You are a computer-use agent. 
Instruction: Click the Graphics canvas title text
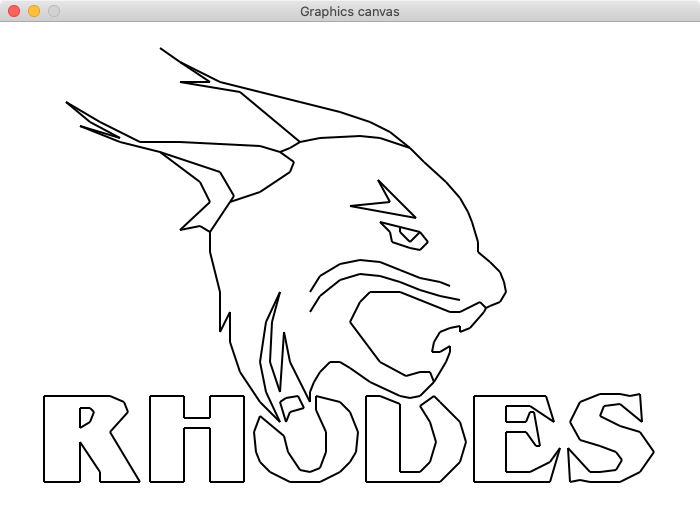[x=350, y=12]
